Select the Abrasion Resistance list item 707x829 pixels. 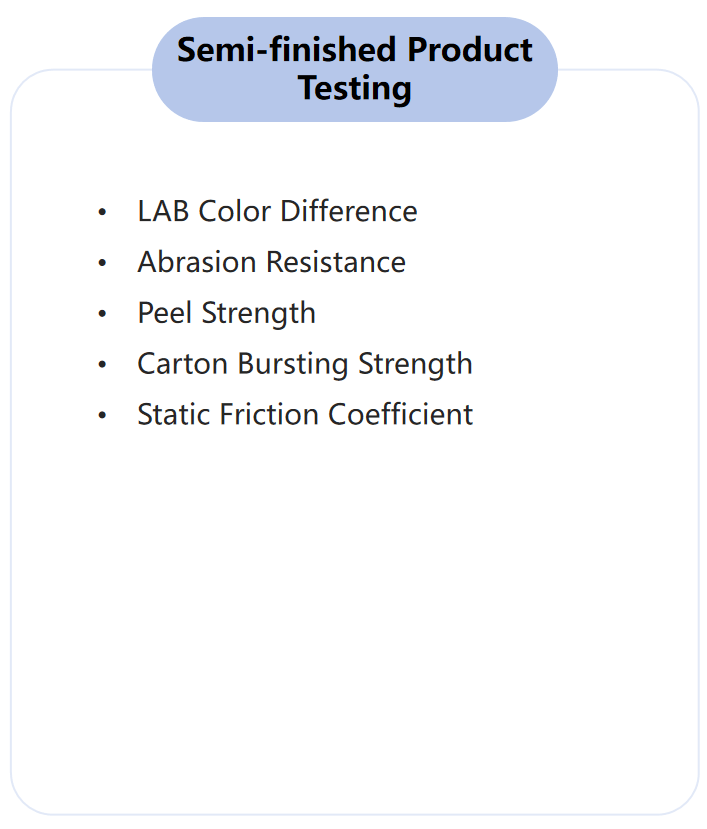point(271,262)
